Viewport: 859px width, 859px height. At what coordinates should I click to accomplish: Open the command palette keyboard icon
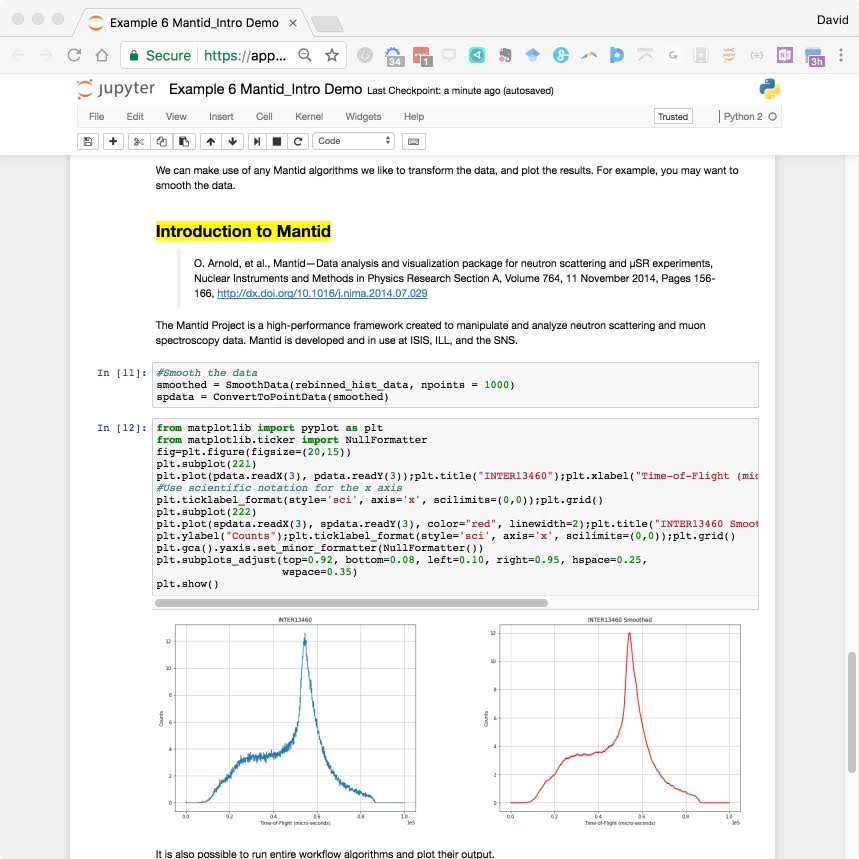coord(414,141)
